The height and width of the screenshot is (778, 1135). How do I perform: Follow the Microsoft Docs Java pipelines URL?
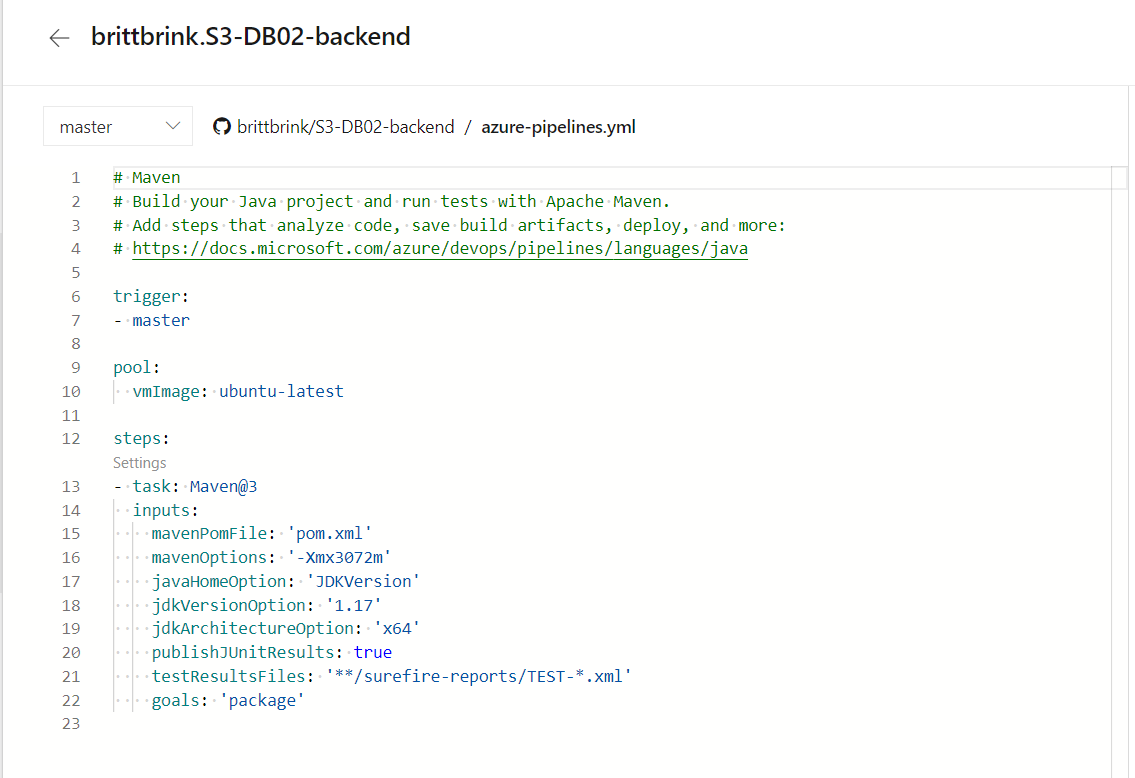440,248
